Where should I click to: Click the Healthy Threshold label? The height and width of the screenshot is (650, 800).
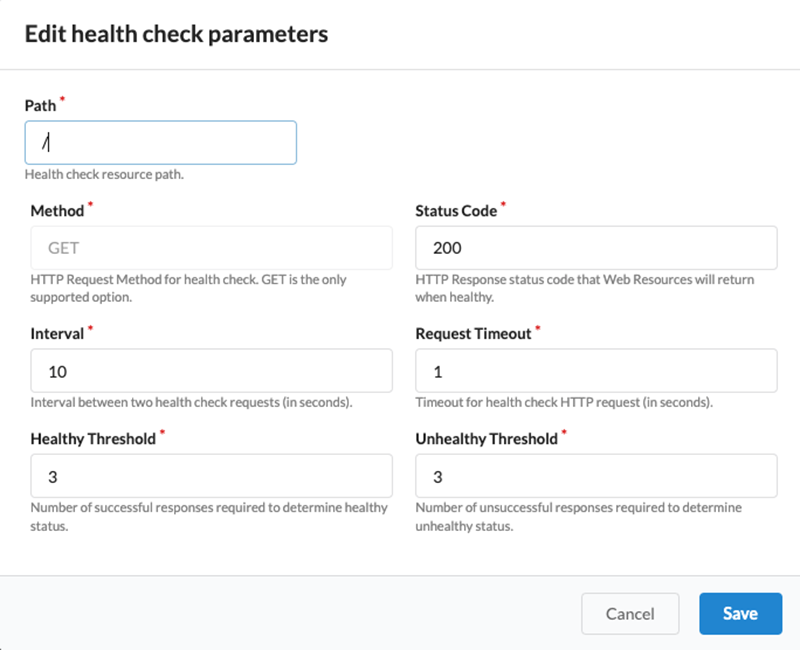tap(93, 439)
